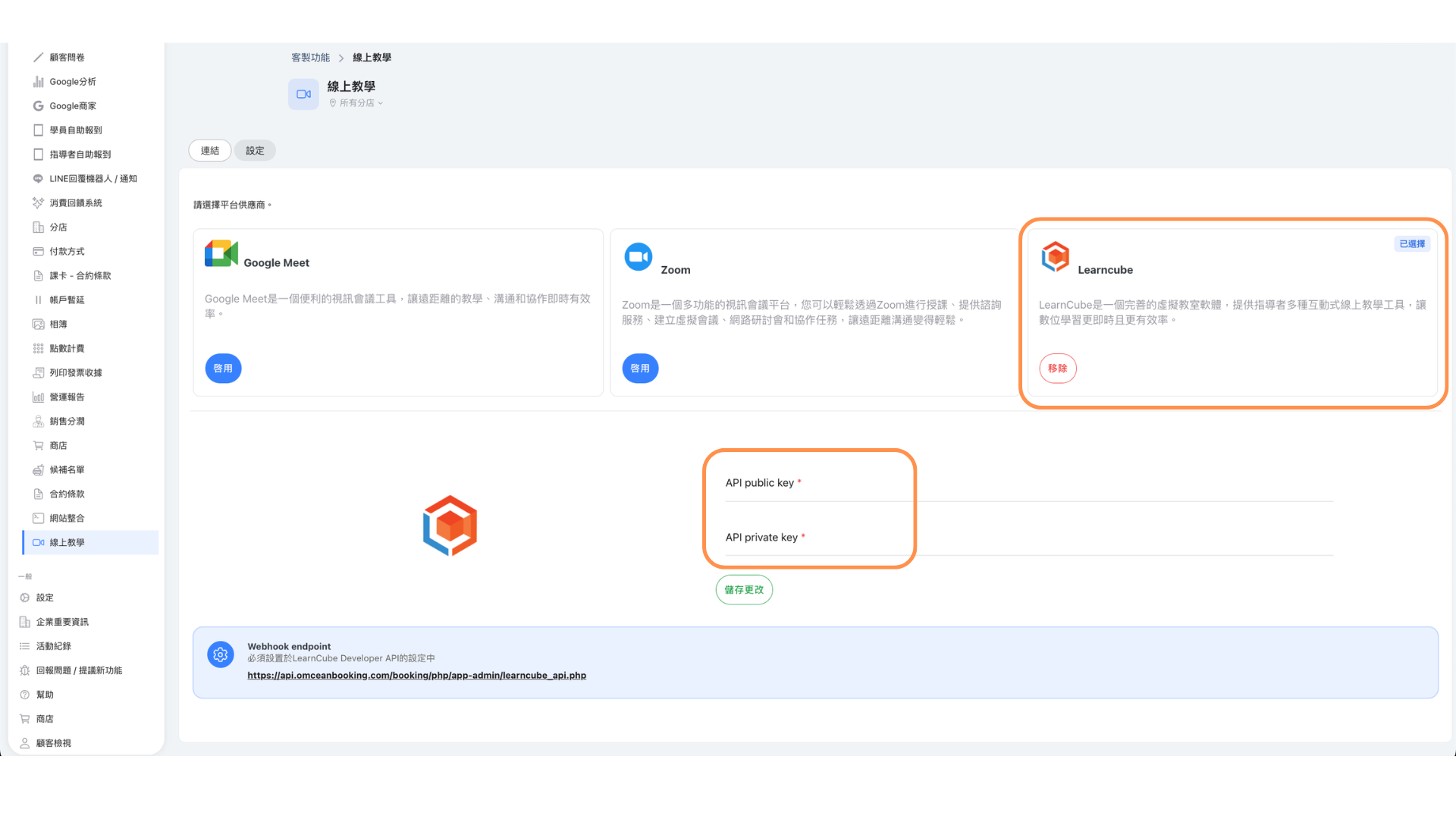Click the 回報問題 bug icon
Screen dimensions: 1456x819
[x=24, y=670]
